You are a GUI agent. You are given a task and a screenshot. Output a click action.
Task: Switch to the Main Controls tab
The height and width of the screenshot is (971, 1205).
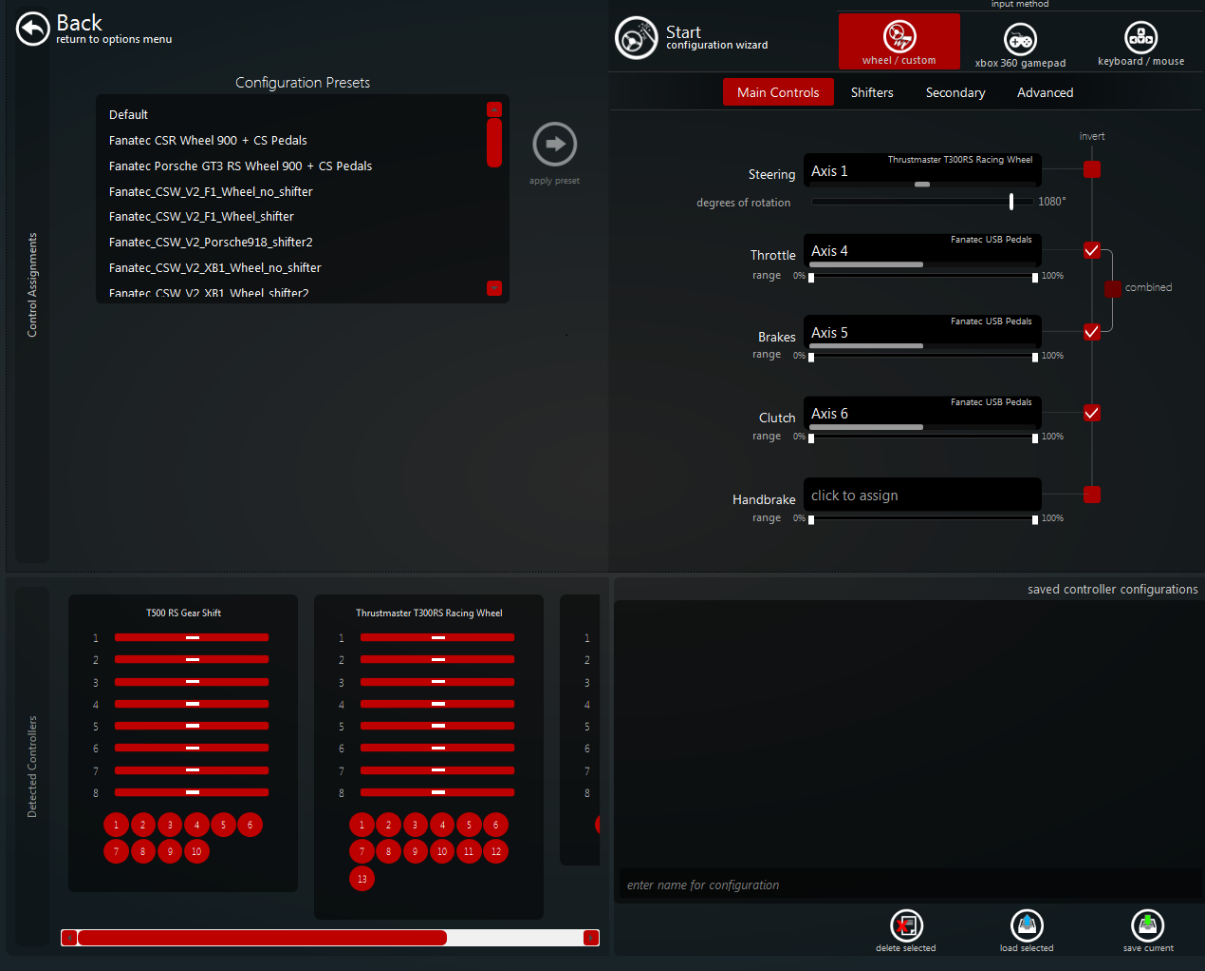click(778, 92)
